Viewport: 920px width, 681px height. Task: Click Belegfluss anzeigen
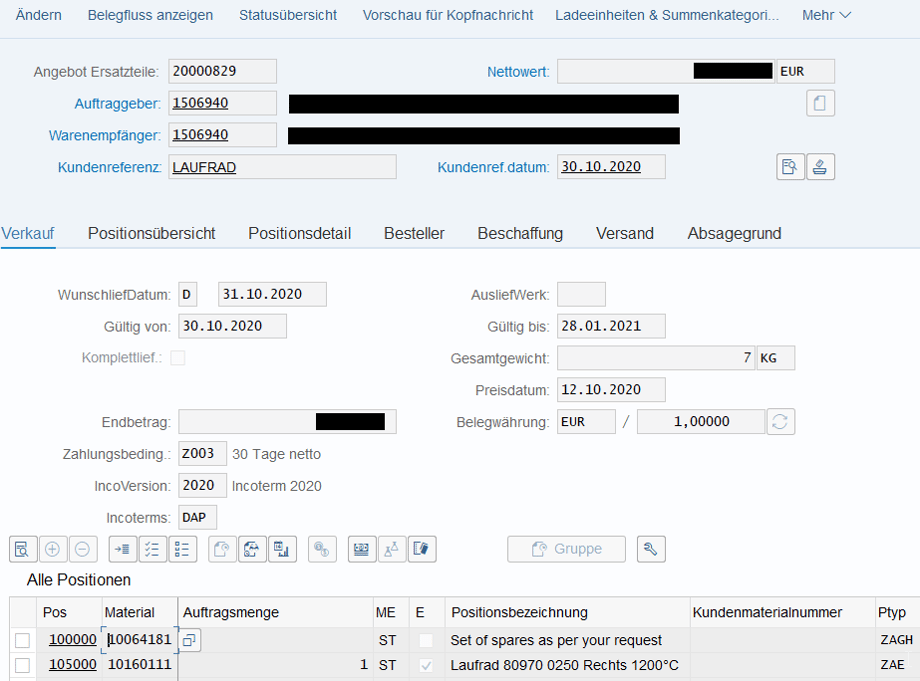click(x=150, y=15)
